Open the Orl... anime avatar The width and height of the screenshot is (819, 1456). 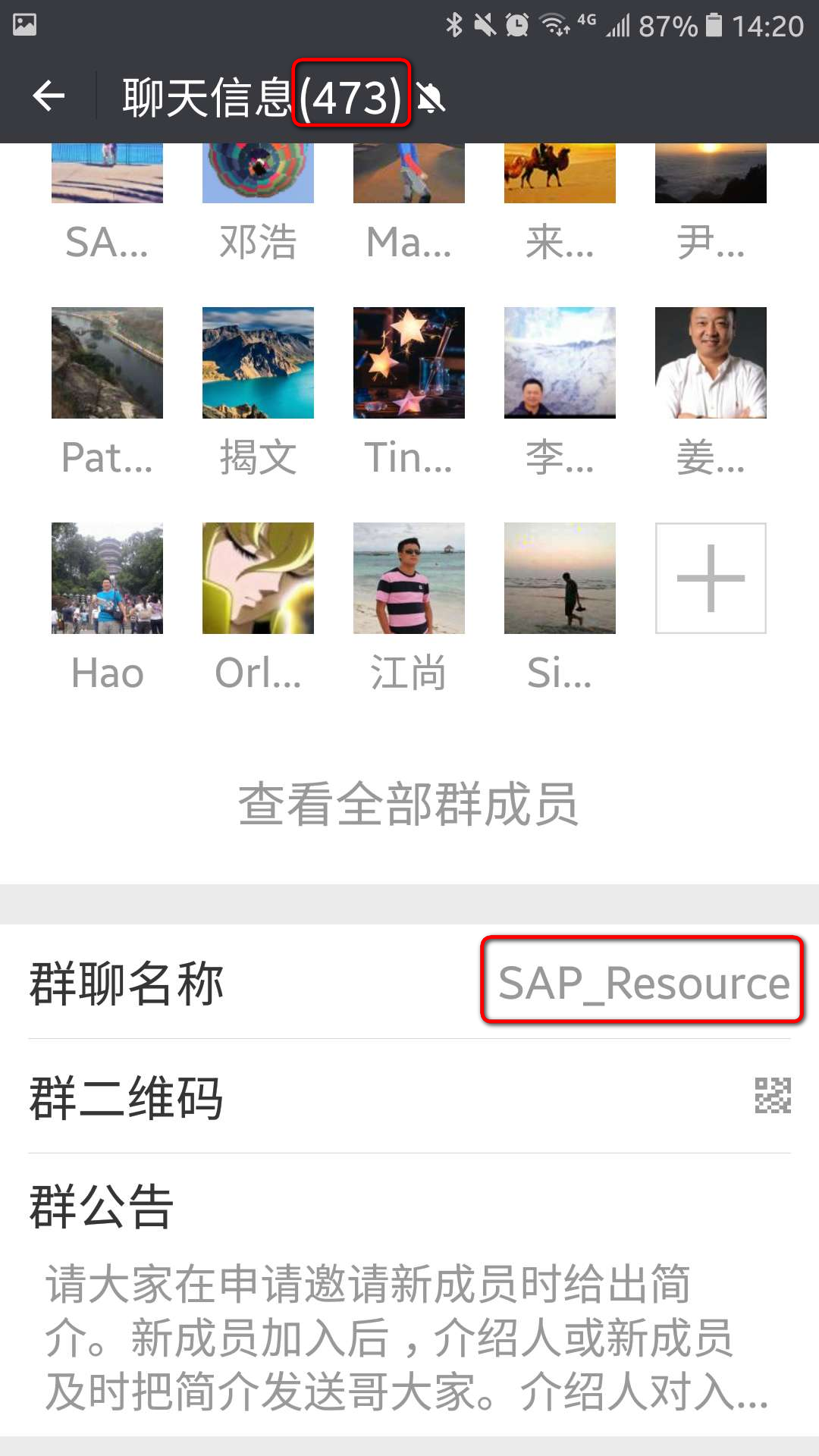(258, 578)
